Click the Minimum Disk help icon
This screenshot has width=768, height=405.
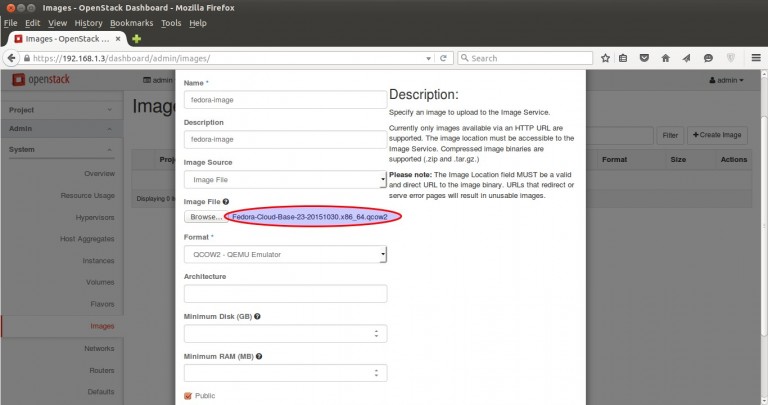pyautogui.click(x=259, y=316)
